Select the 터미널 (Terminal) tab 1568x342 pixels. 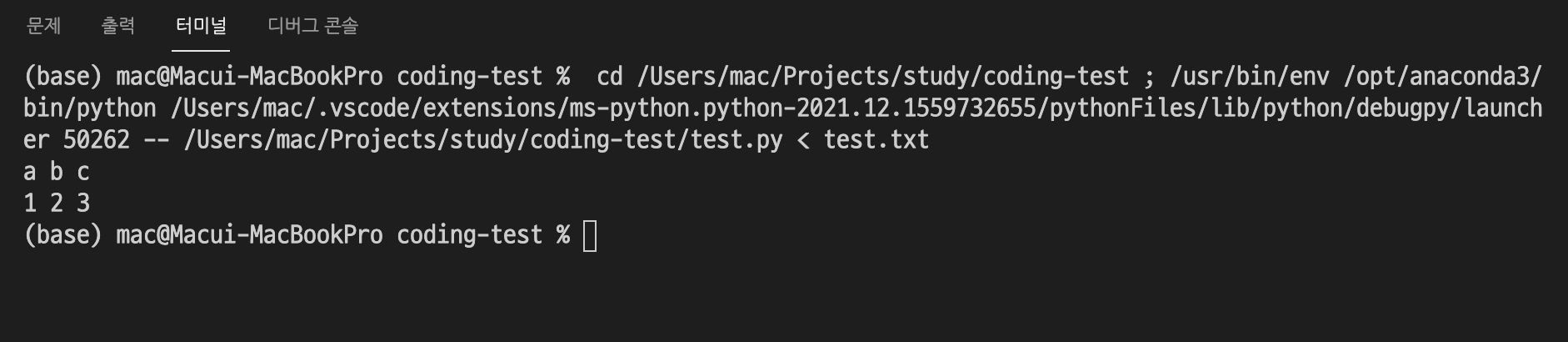click(x=201, y=26)
